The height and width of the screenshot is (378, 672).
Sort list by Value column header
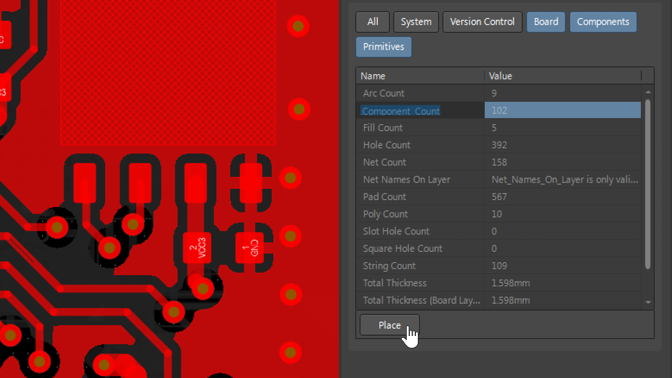(563, 76)
